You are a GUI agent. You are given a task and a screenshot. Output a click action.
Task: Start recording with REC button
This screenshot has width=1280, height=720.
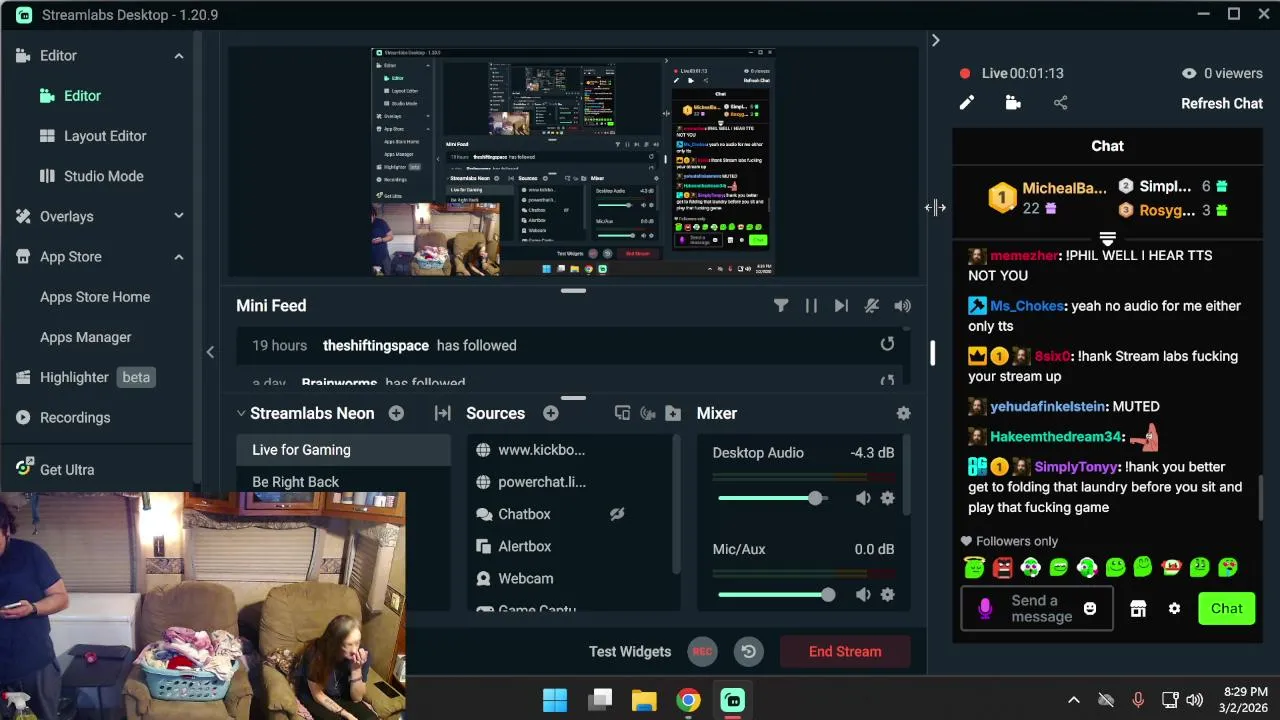tap(703, 651)
